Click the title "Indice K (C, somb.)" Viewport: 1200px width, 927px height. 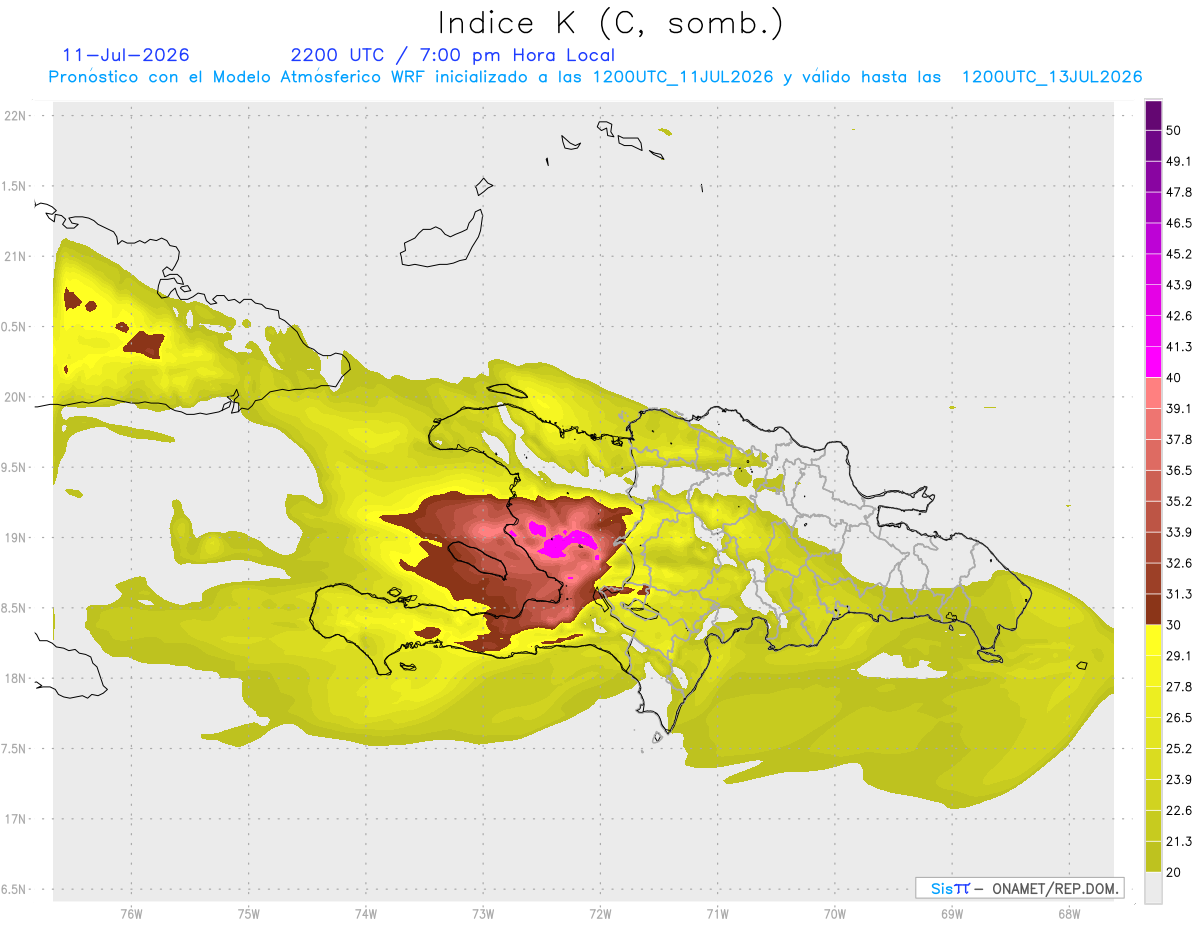611,24
